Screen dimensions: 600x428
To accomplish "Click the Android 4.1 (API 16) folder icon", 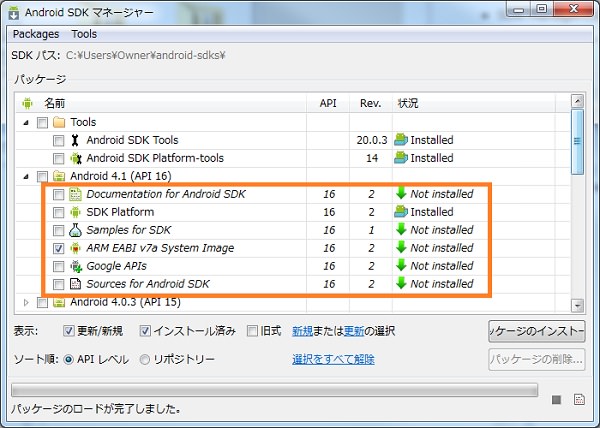I will [59, 176].
